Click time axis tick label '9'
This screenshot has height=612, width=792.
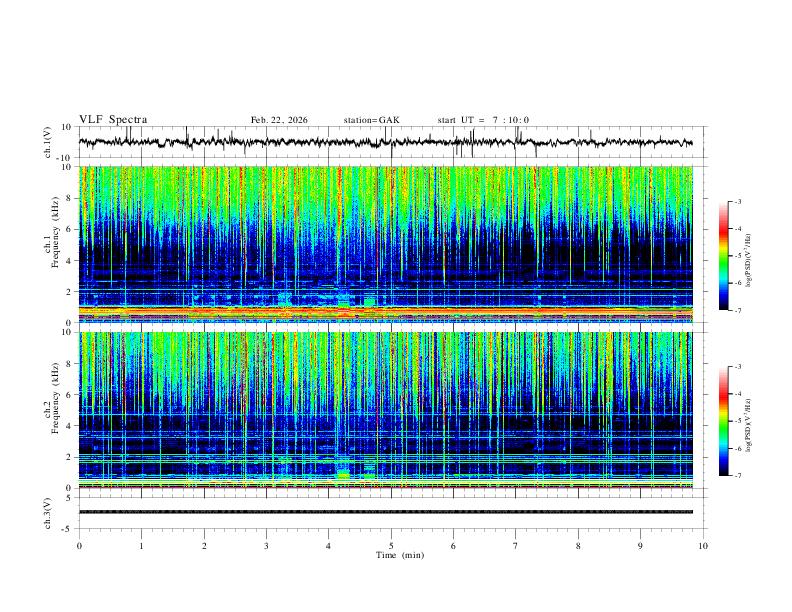click(x=640, y=546)
